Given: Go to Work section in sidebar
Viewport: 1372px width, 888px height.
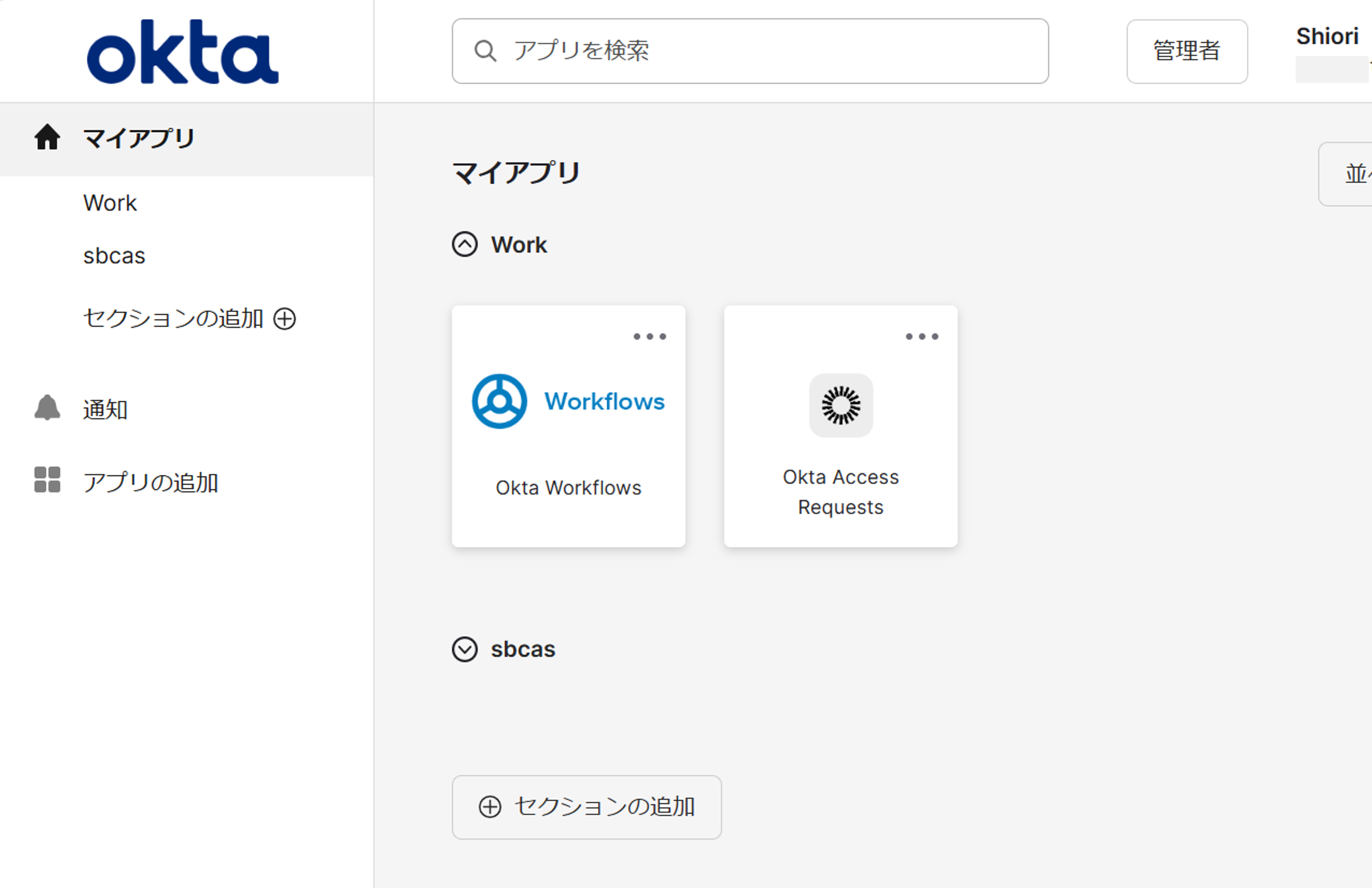Looking at the screenshot, I should tap(110, 203).
